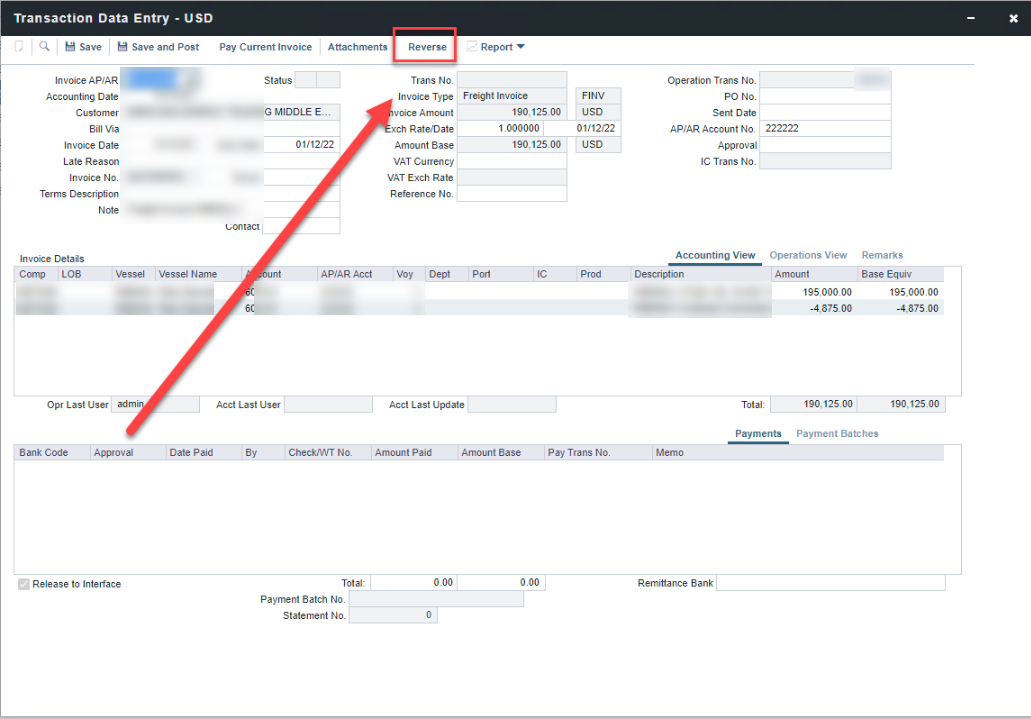Screen dimensions: 1031x719
Task: Toggle the Release to Interface checkbox
Action: (x=24, y=584)
